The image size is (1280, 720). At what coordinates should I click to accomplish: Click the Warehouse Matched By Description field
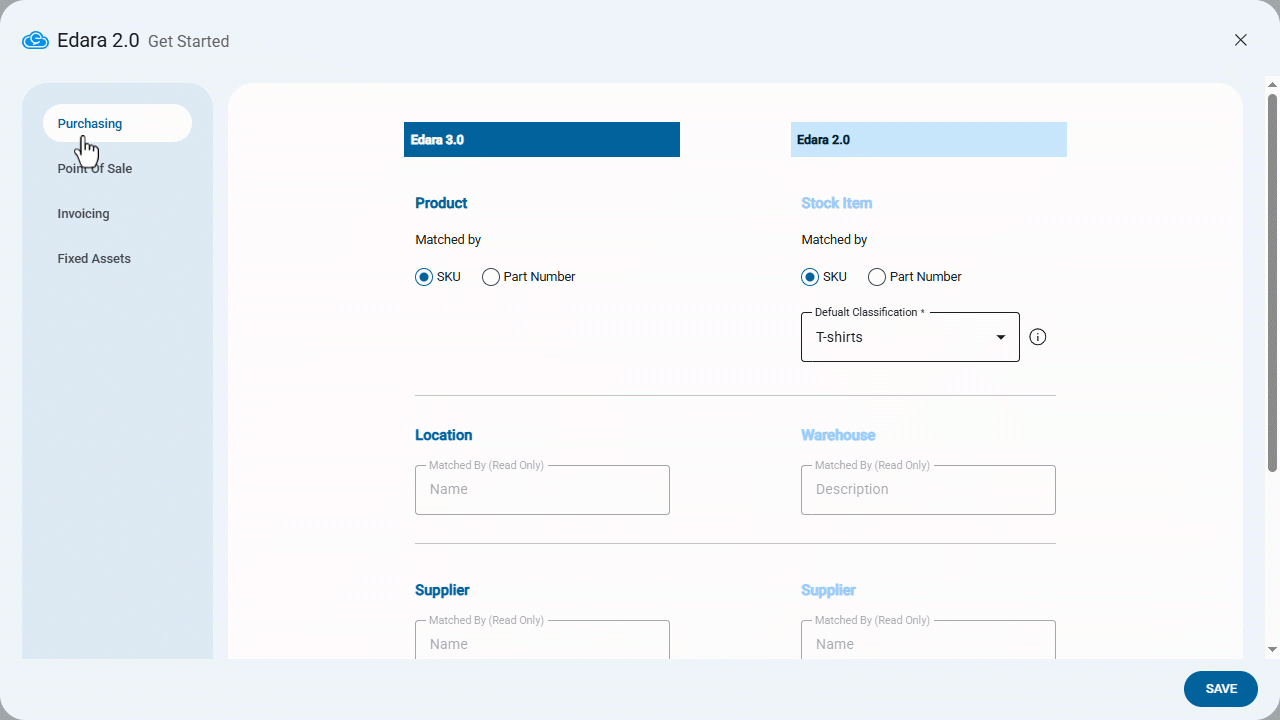coord(928,490)
